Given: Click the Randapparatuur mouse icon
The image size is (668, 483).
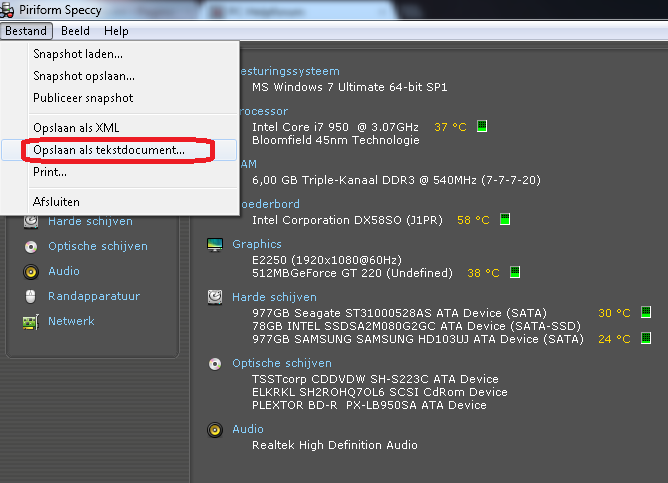Looking at the screenshot, I should tap(31, 296).
